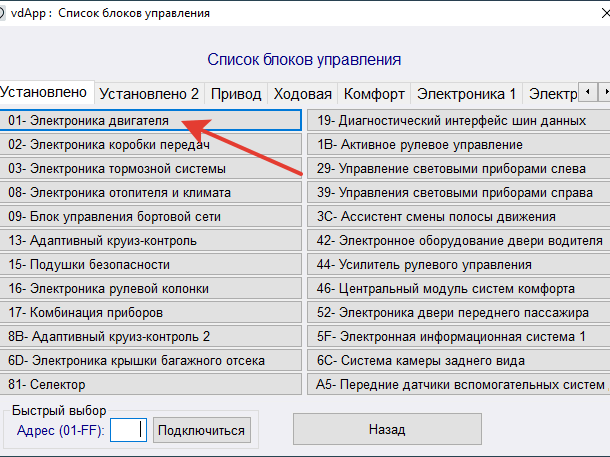Select 5F- Электронная информационная система 1
Image resolution: width=610 pixels, height=457 pixels.
point(459,336)
